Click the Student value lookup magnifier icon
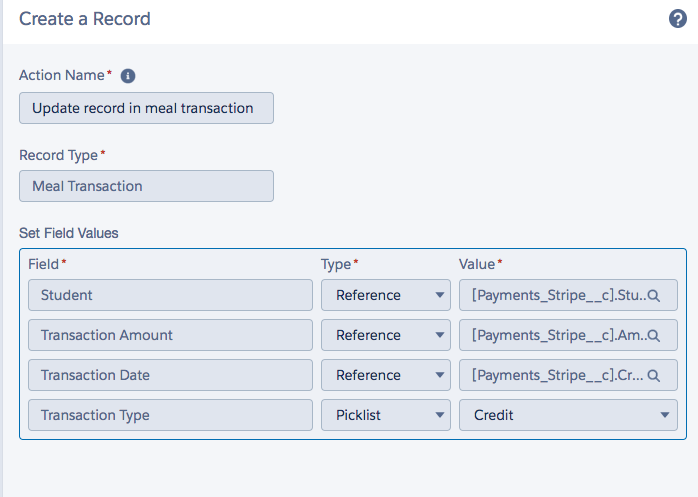698x497 pixels. tap(654, 296)
